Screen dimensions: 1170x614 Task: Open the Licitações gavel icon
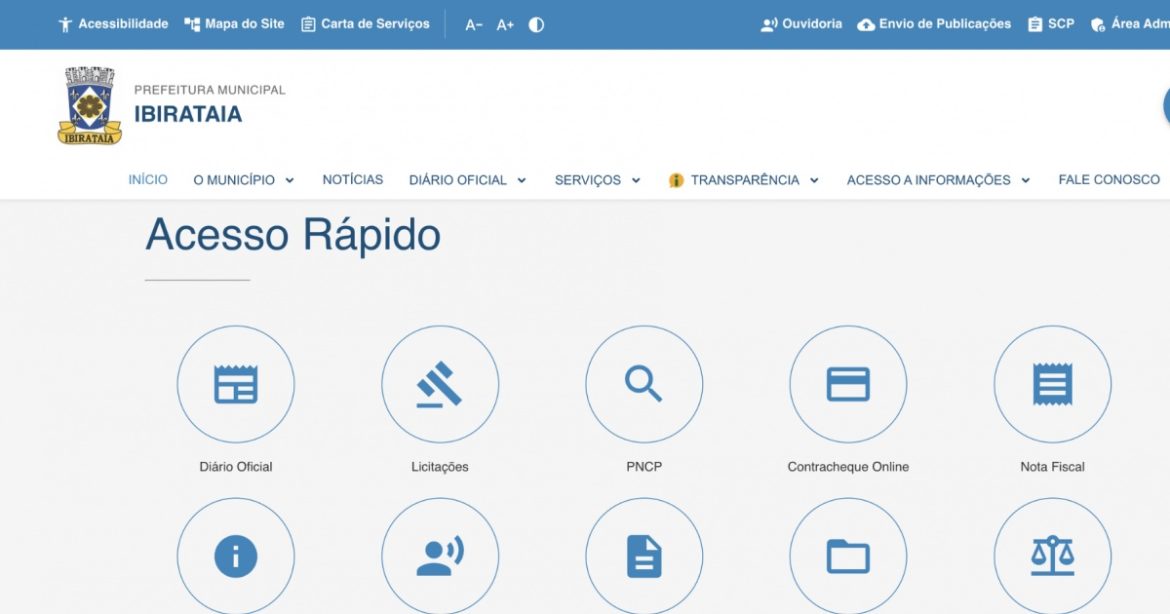pyautogui.click(x=439, y=384)
